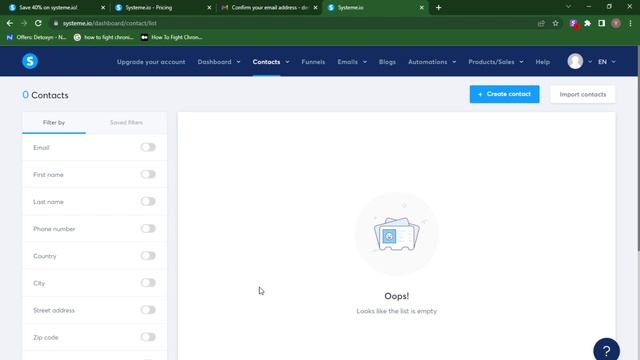Open the EN language dropdown

(607, 62)
